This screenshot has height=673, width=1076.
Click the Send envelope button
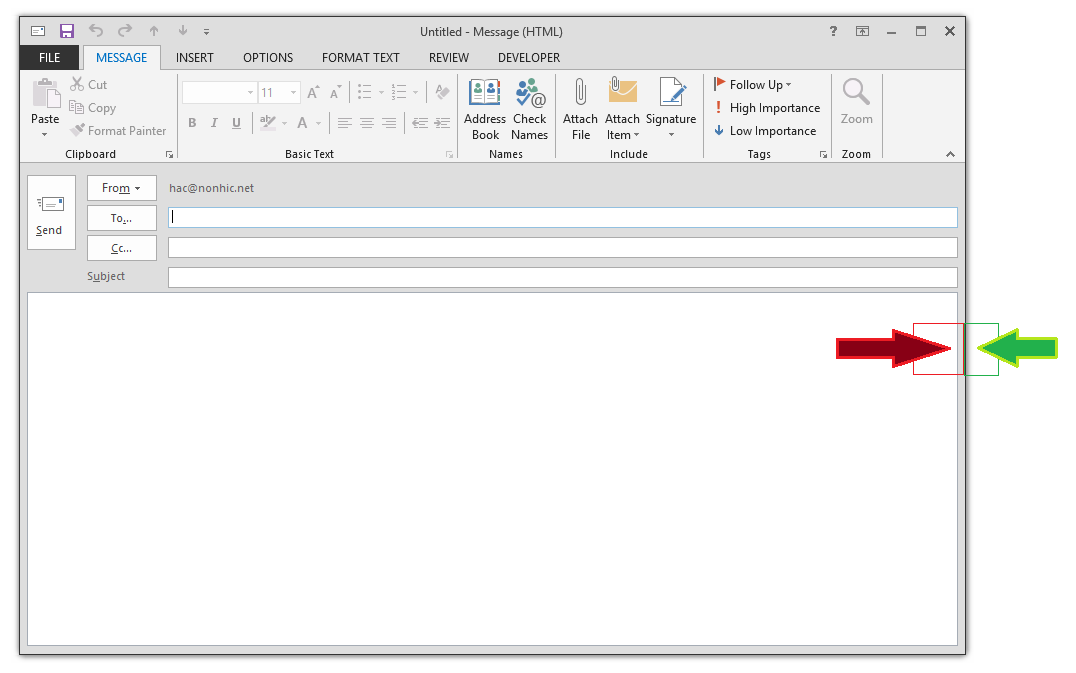tap(51, 212)
